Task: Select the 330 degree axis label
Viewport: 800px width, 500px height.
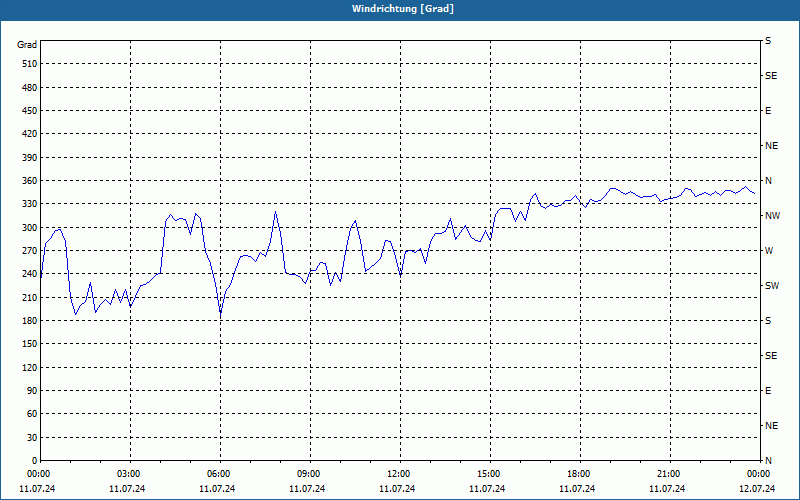Action: coord(30,204)
